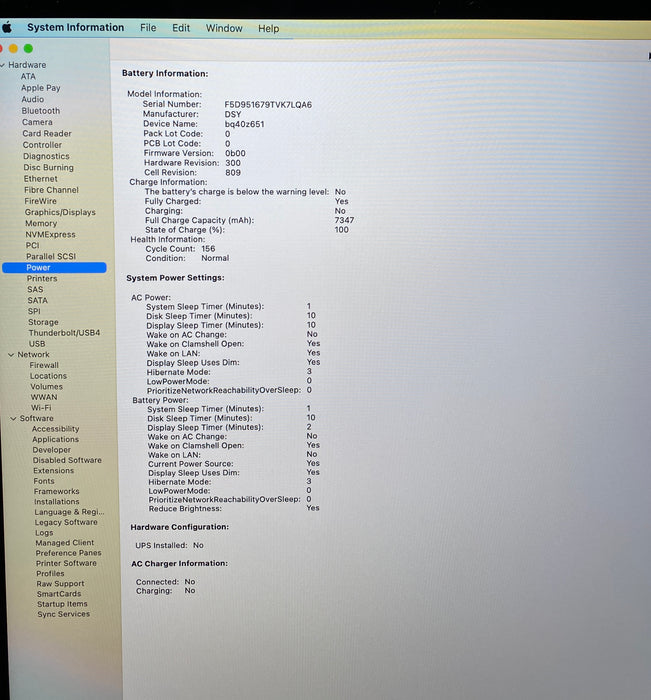Open the File menu
The width and height of the screenshot is (651, 700).
[x=148, y=28]
